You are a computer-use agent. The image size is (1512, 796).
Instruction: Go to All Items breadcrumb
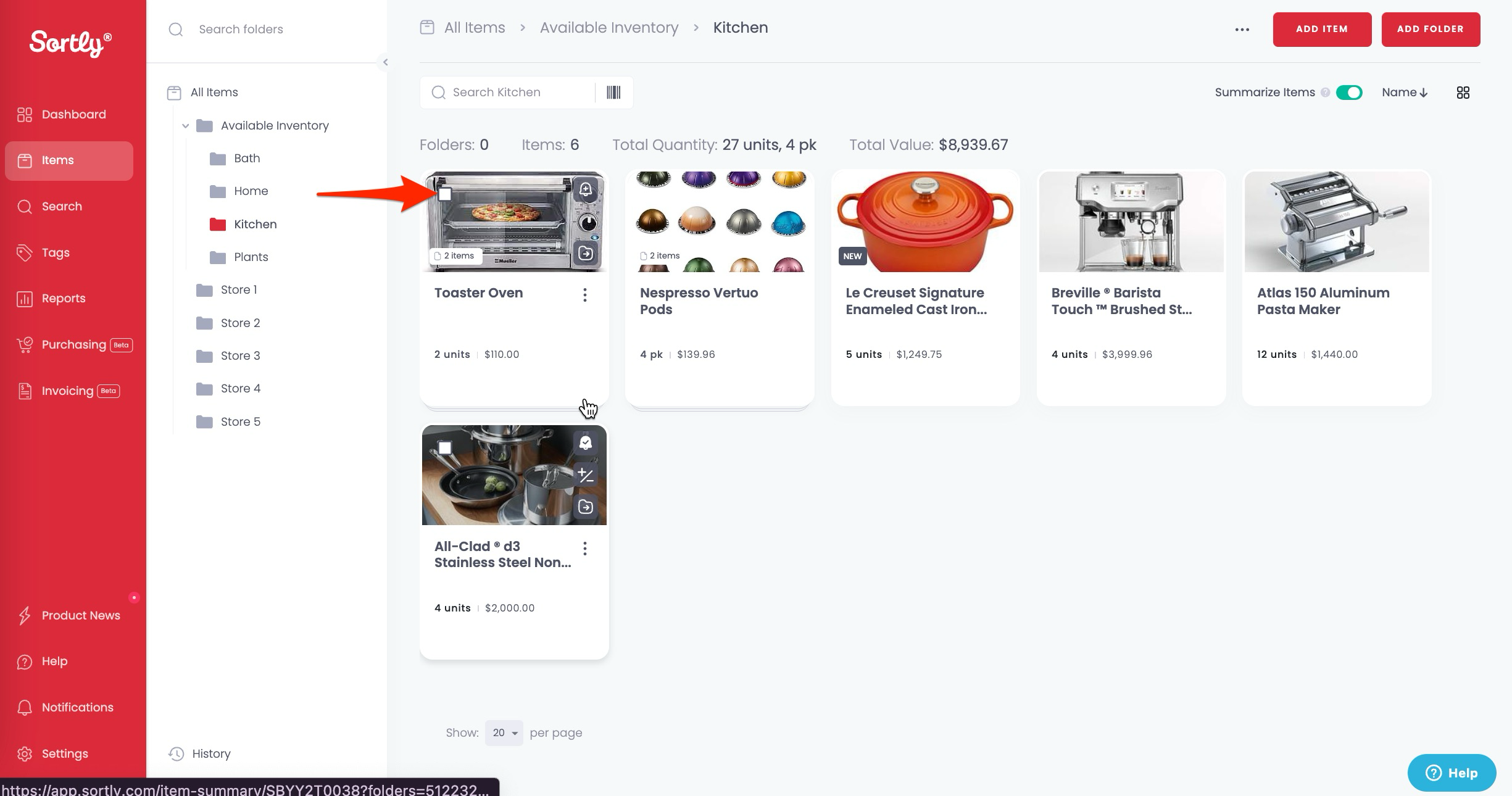475,28
